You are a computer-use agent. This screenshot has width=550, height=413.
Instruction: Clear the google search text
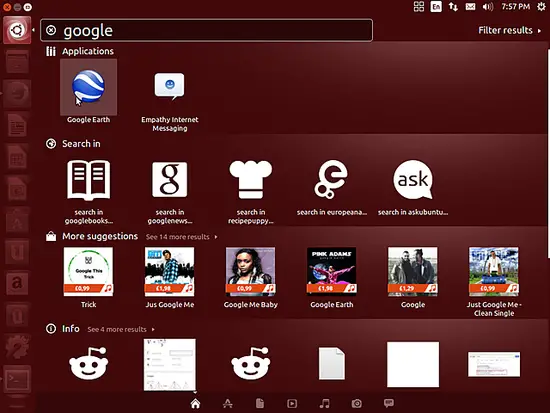[x=51, y=30]
